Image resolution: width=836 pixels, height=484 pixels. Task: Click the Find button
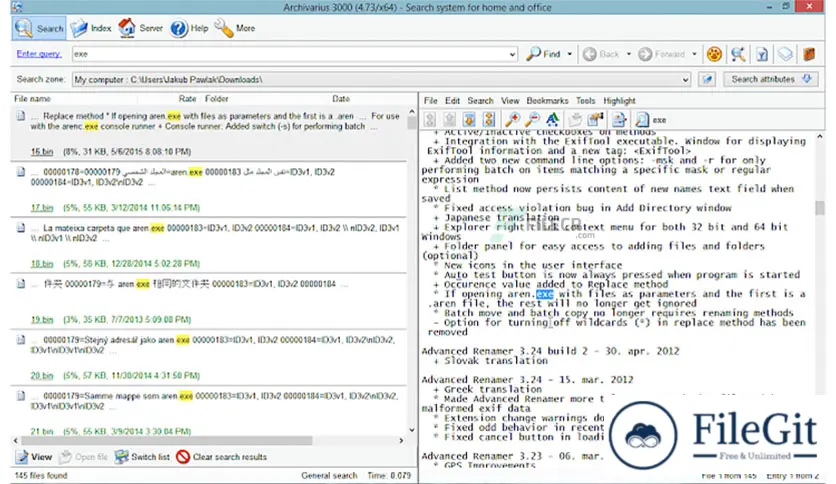[x=543, y=54]
